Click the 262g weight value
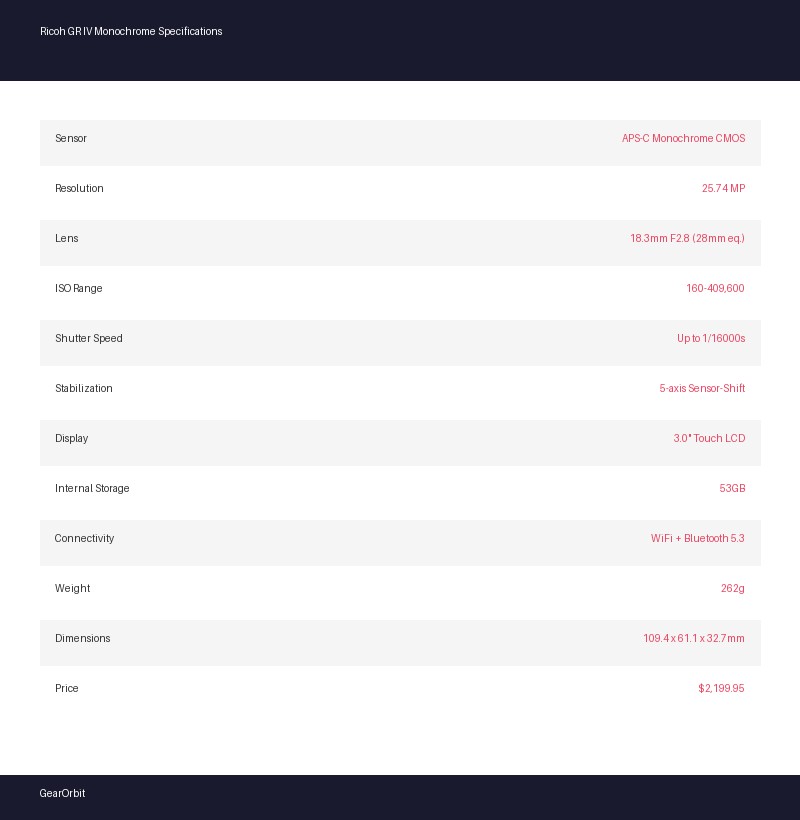800x820 pixels. pyautogui.click(x=733, y=589)
